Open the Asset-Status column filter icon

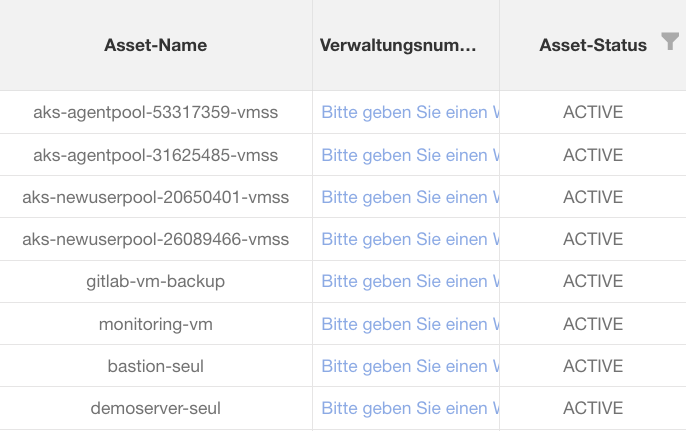(x=670, y=42)
